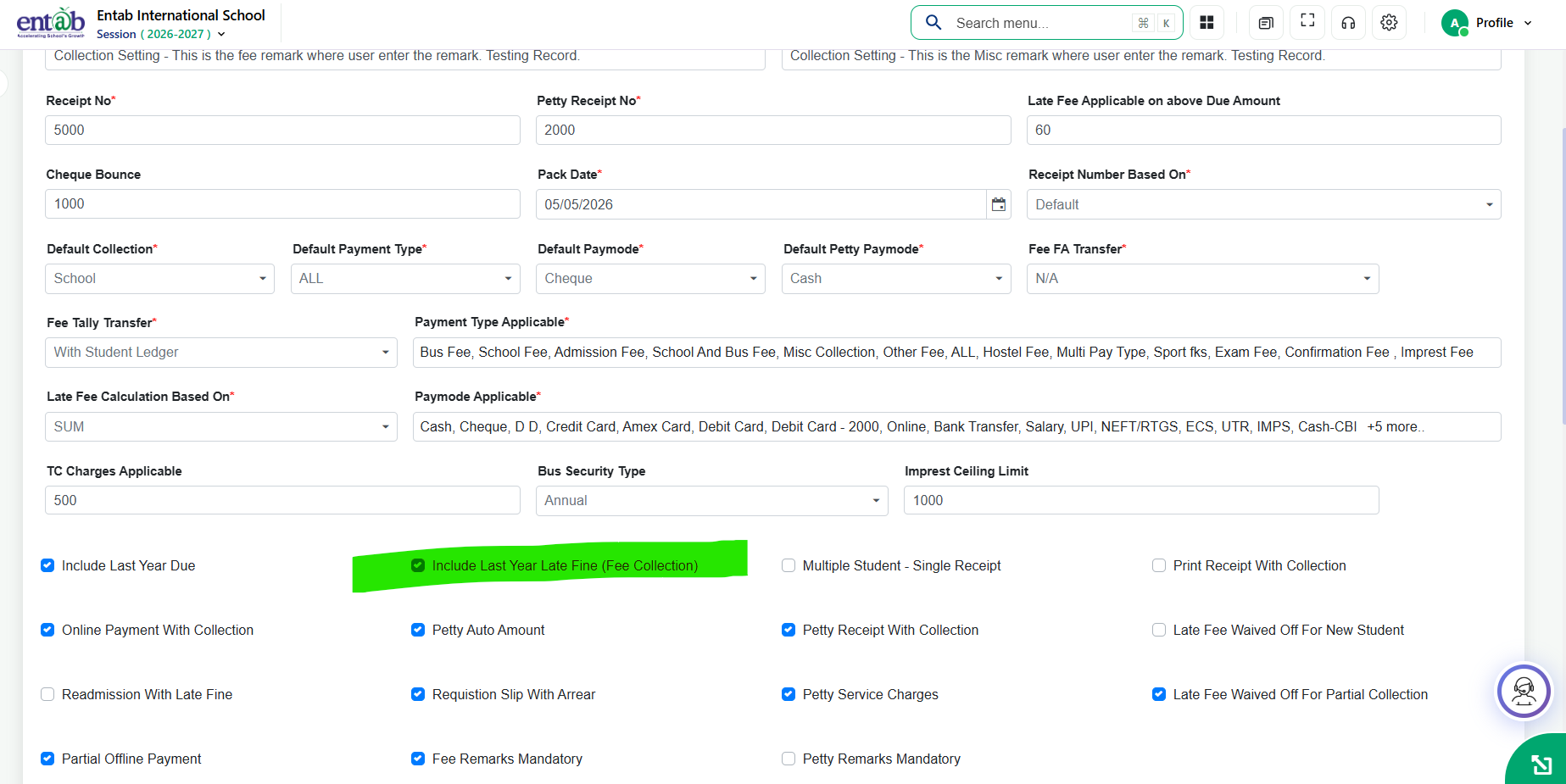This screenshot has height=784, width=1566.
Task: Check Readmission With Late Fine
Action: 47,694
